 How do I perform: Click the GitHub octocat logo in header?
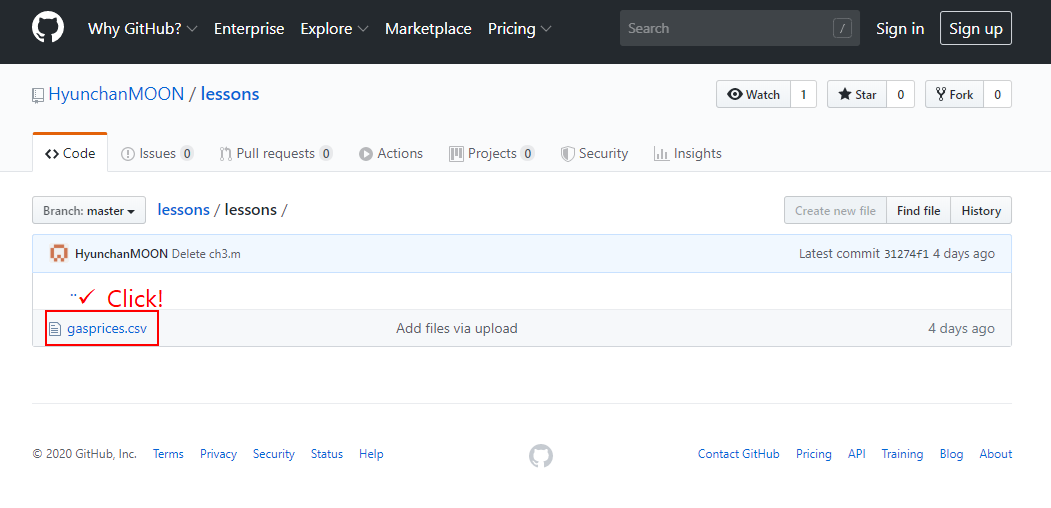[x=48, y=28]
